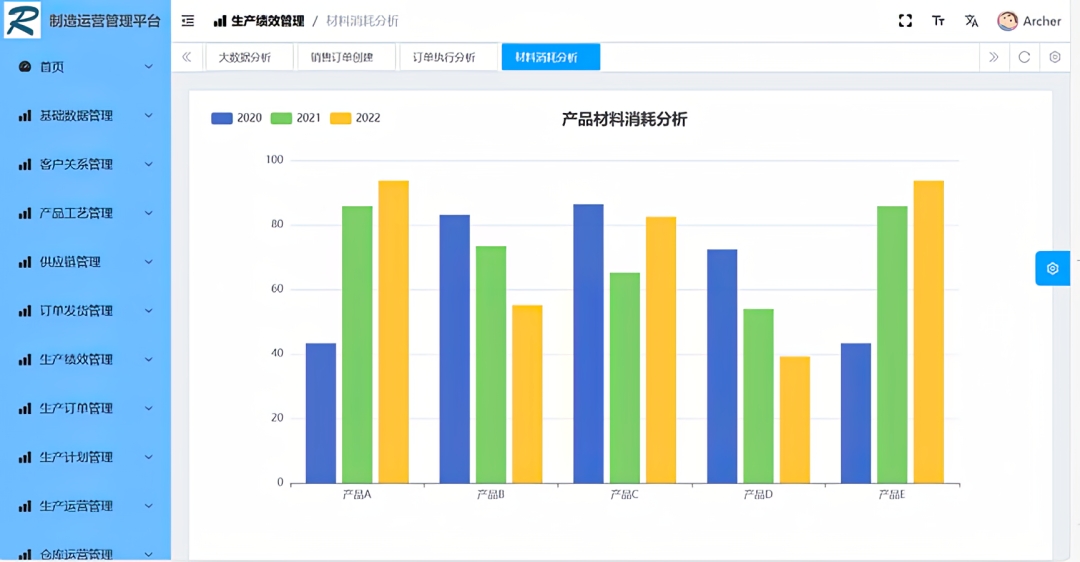Open the tab bar settings gear icon
This screenshot has width=1080, height=562.
coord(1055,57)
